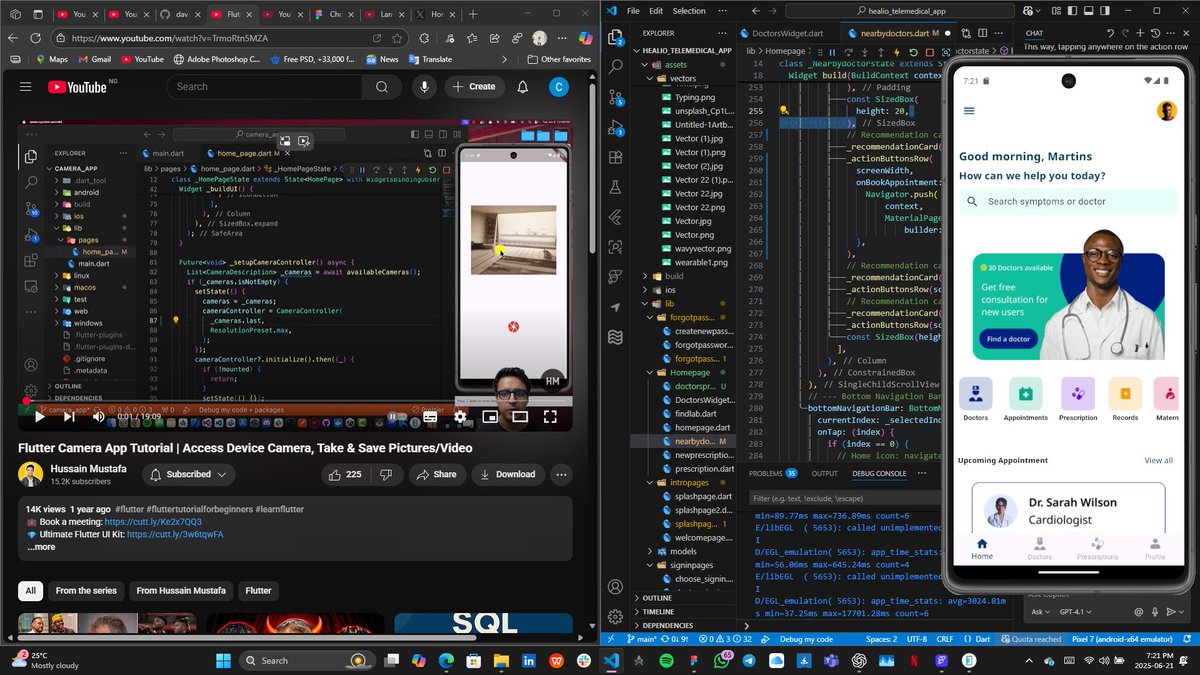
Task: Click the green debug restart icon
Action: tap(913, 52)
